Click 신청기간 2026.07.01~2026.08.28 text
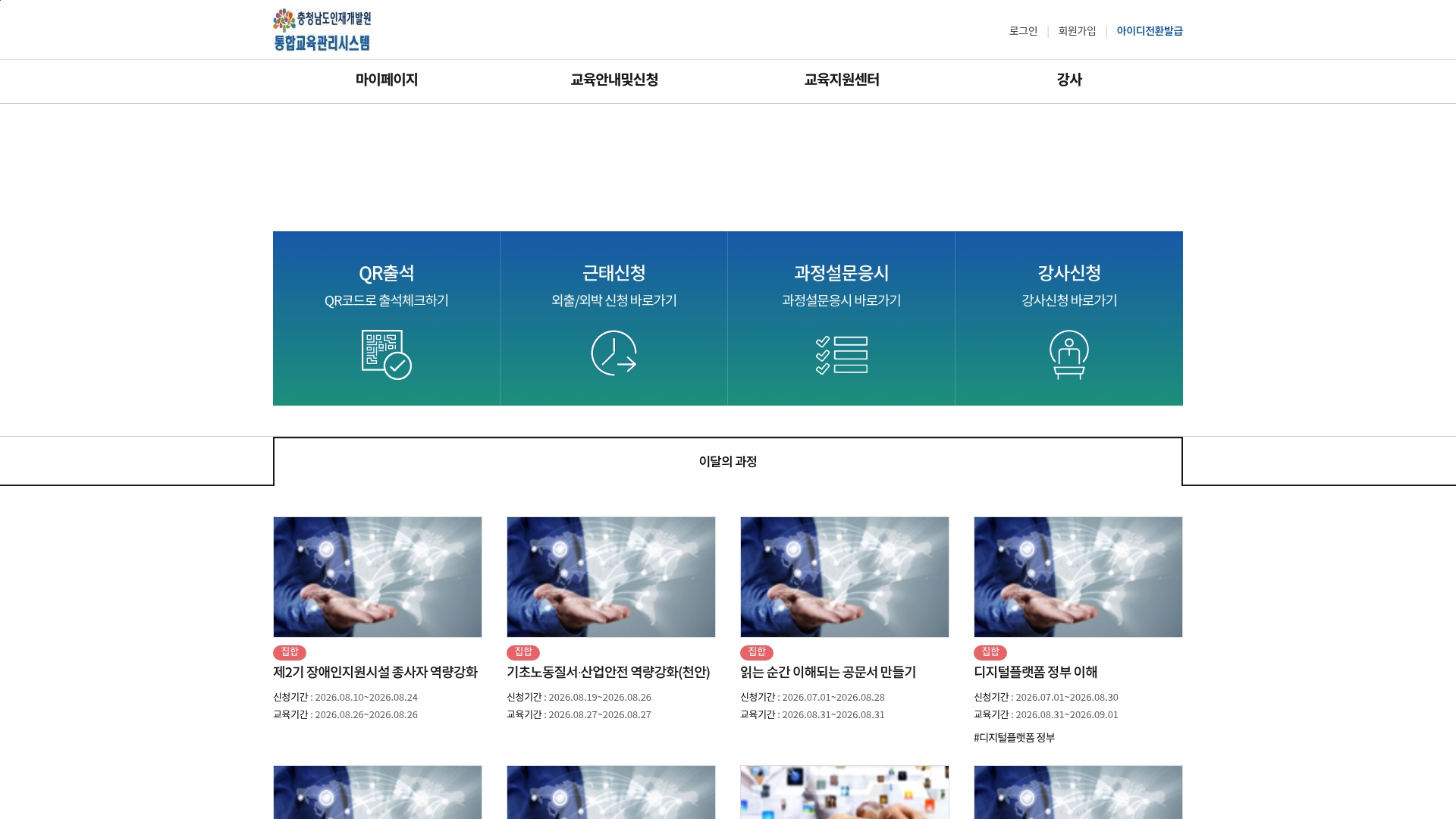The image size is (1456, 819). pyautogui.click(x=813, y=697)
